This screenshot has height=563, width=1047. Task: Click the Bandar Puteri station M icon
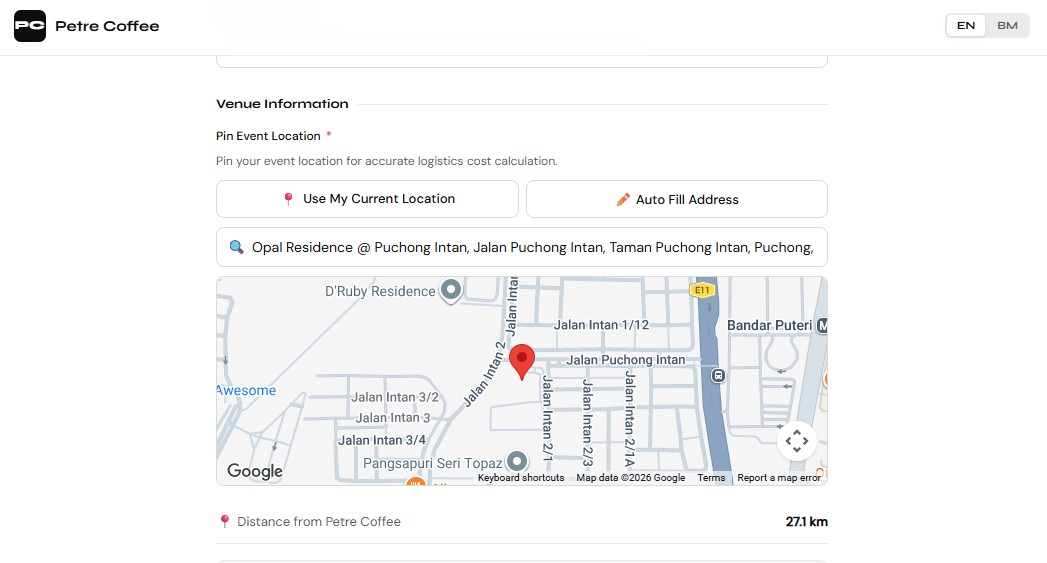822,325
